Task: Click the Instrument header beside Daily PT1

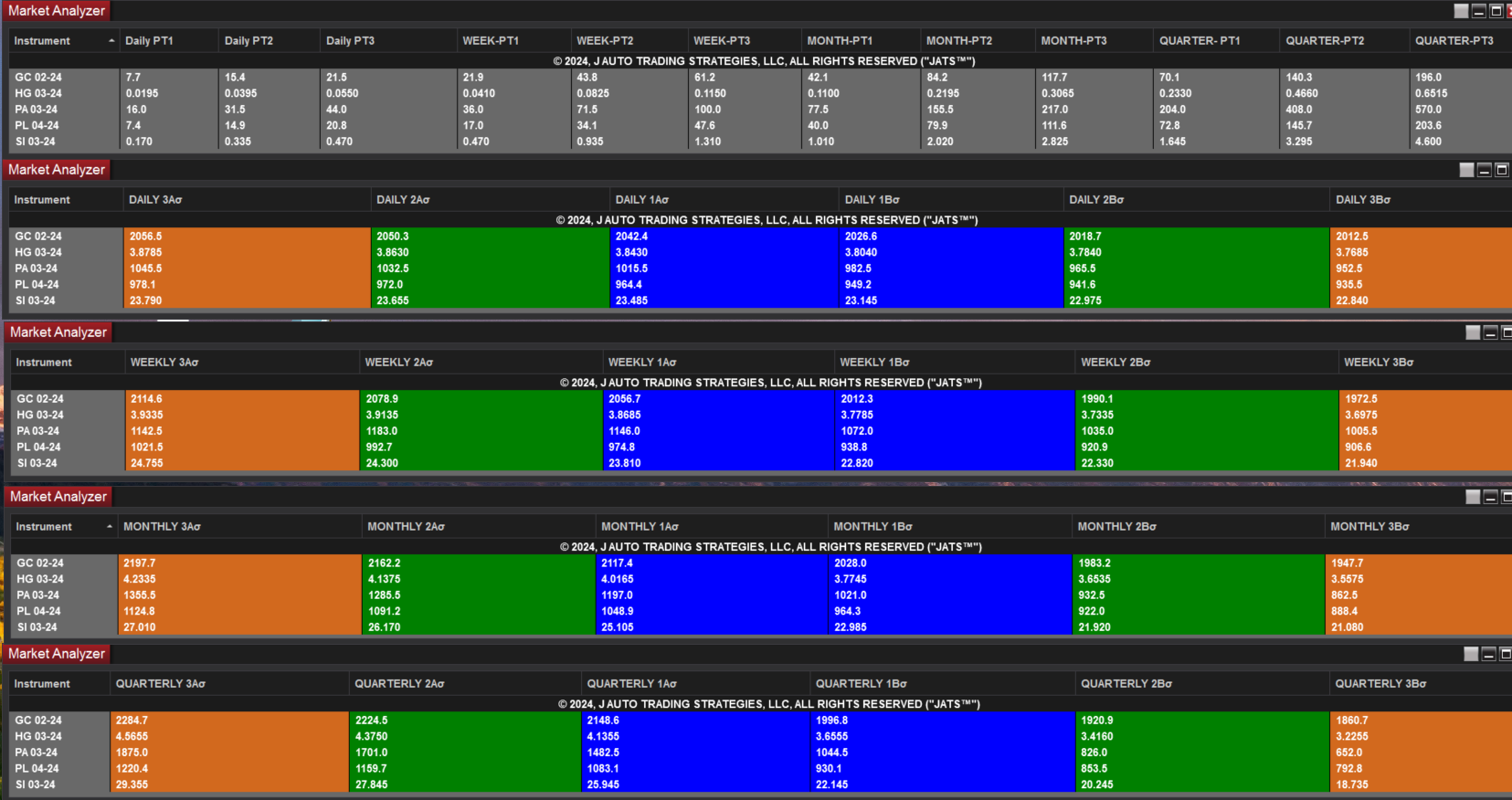Action: 64,41
